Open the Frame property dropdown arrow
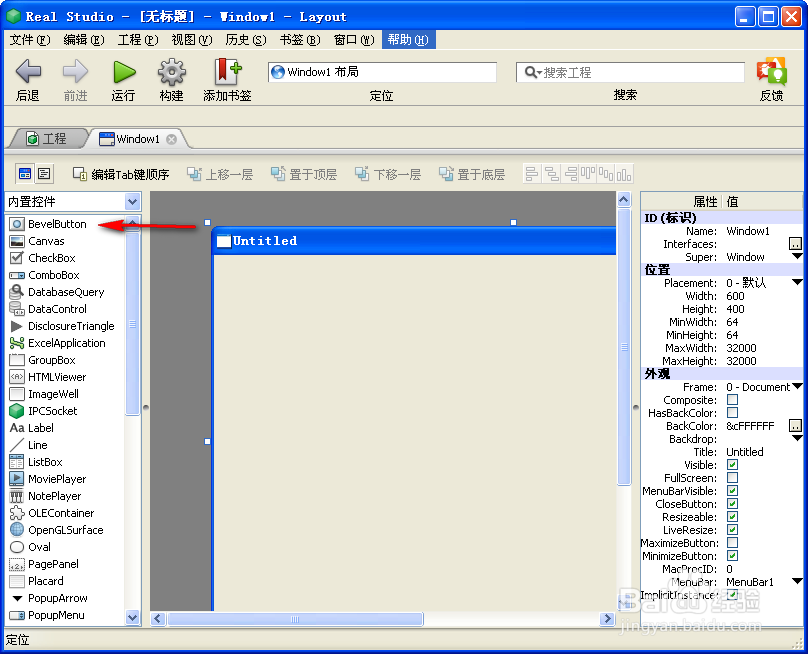 (797, 386)
